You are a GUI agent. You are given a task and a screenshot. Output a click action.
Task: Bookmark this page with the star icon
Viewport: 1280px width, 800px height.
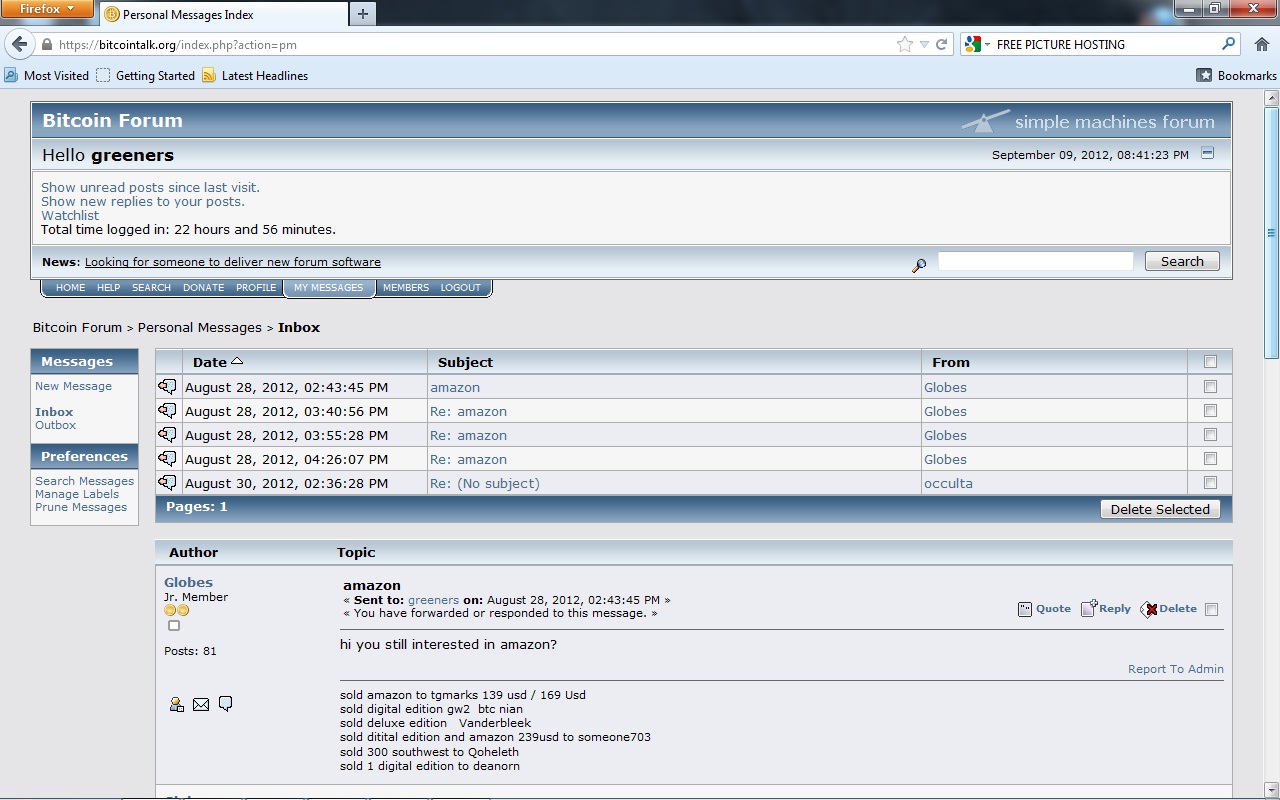pyautogui.click(x=905, y=45)
